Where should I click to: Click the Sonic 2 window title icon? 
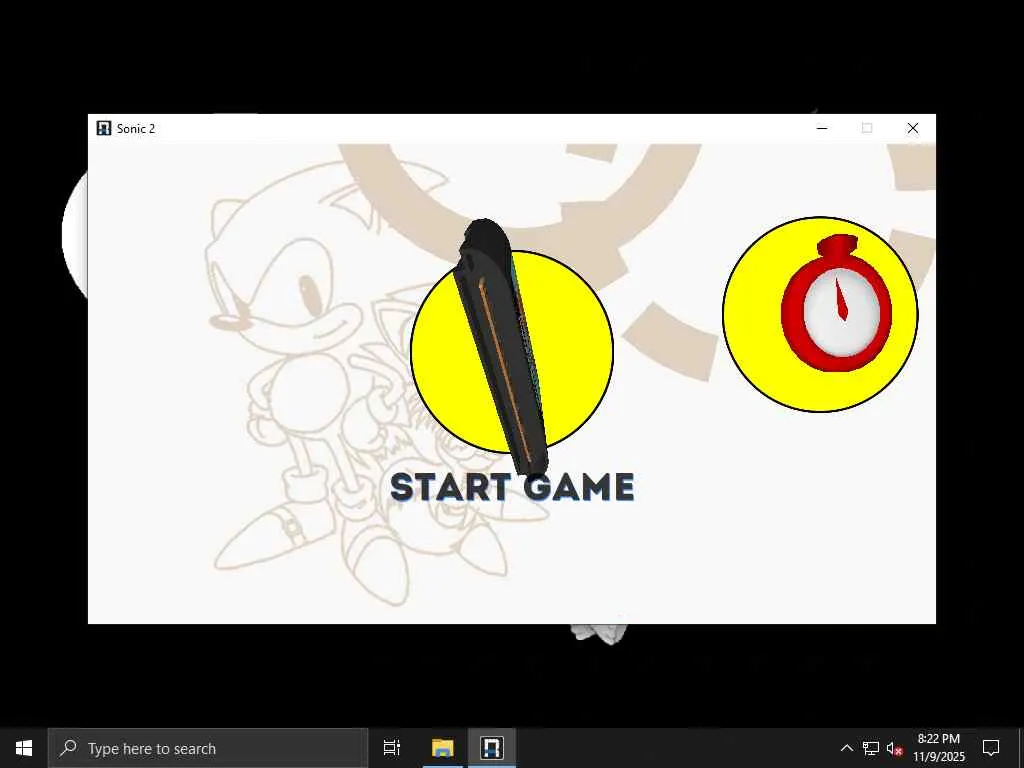(x=103, y=128)
